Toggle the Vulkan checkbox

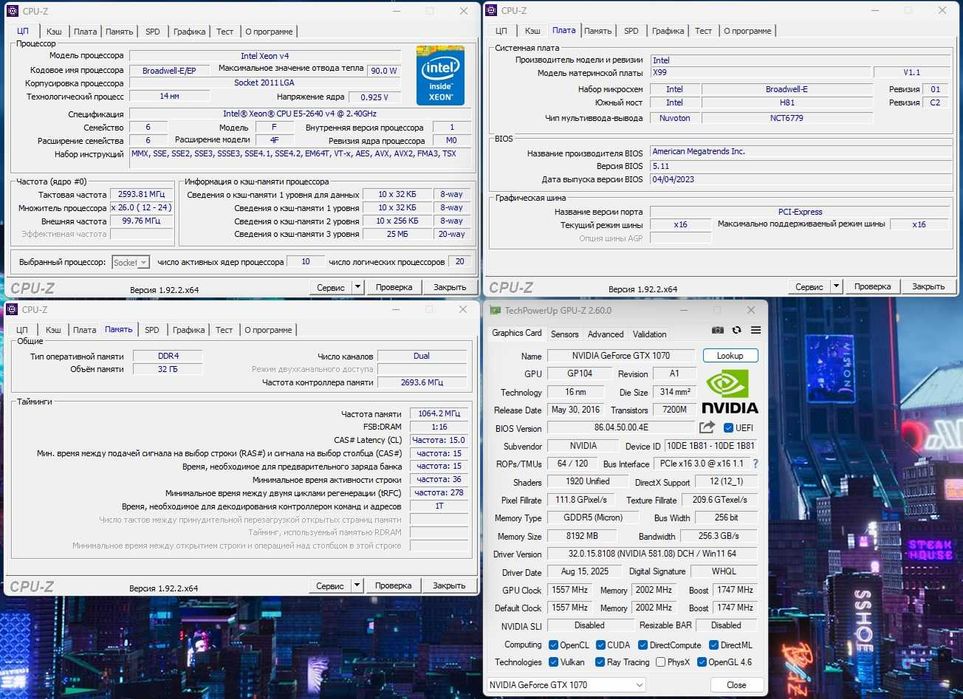(553, 662)
